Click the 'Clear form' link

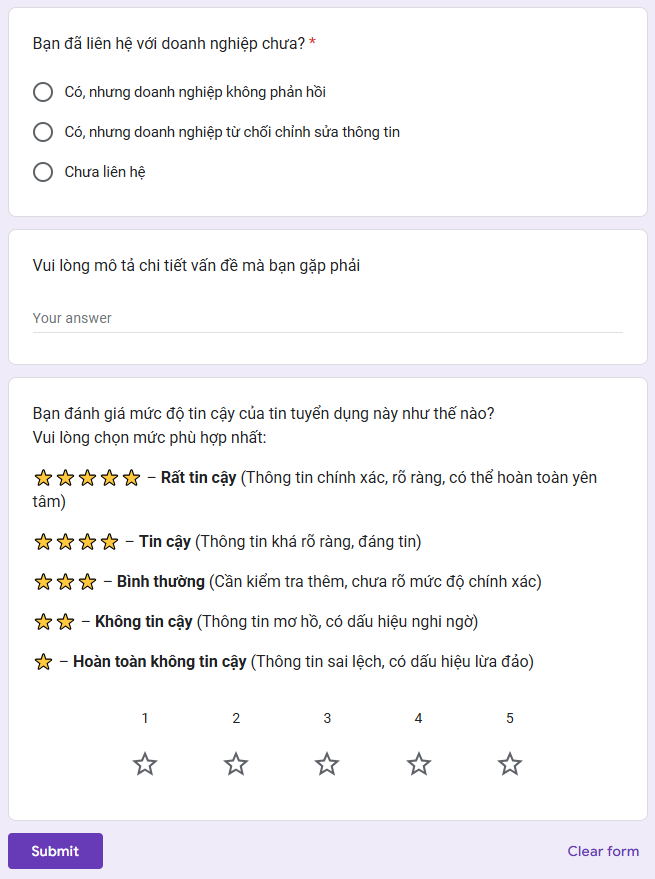tap(603, 851)
